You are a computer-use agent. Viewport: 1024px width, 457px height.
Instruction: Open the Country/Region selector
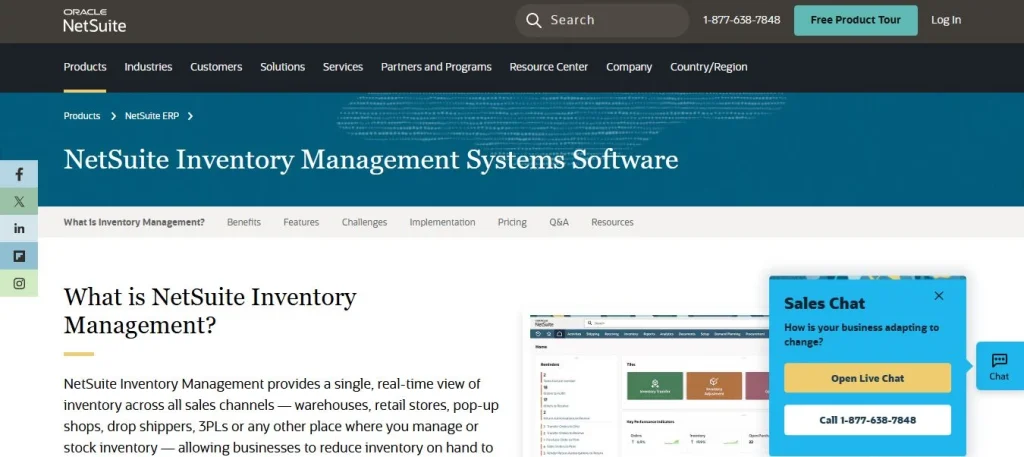click(x=709, y=67)
